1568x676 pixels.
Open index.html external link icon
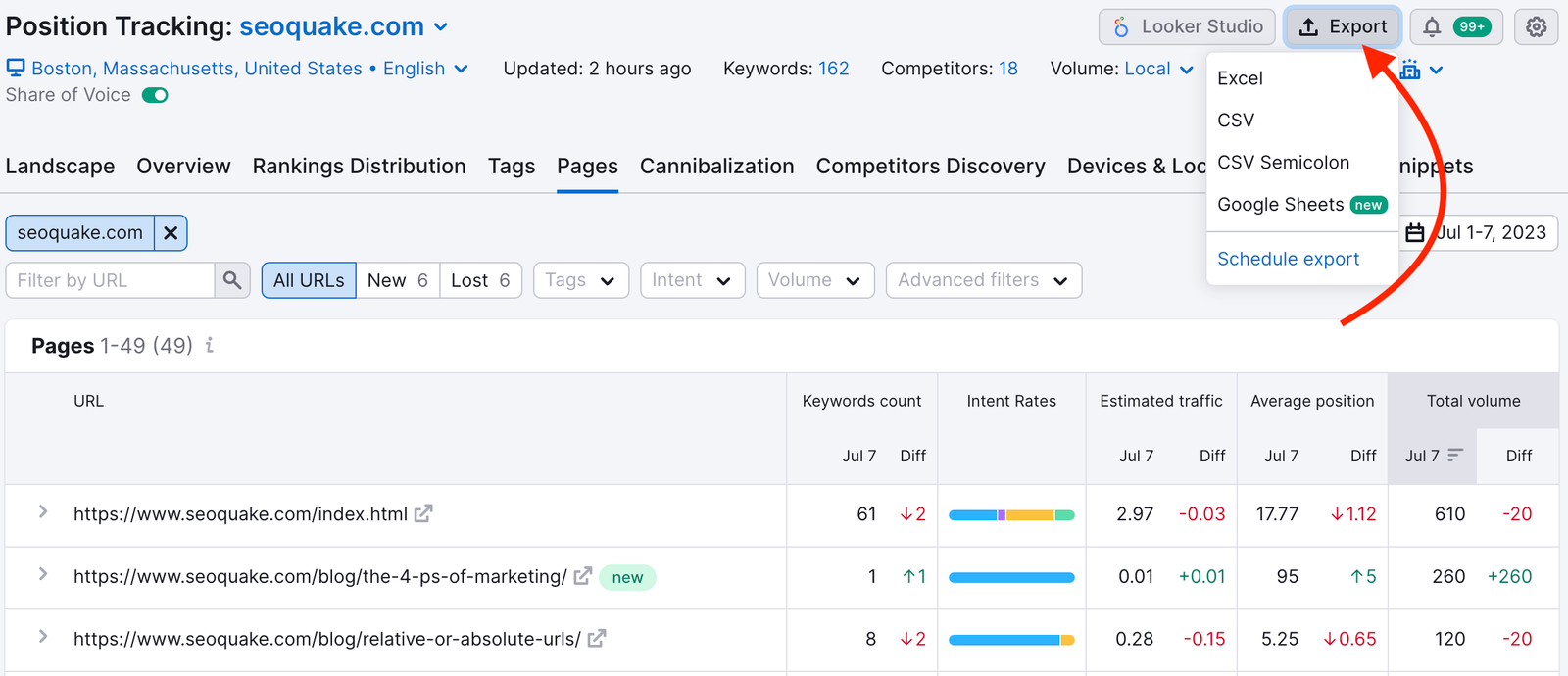(423, 513)
